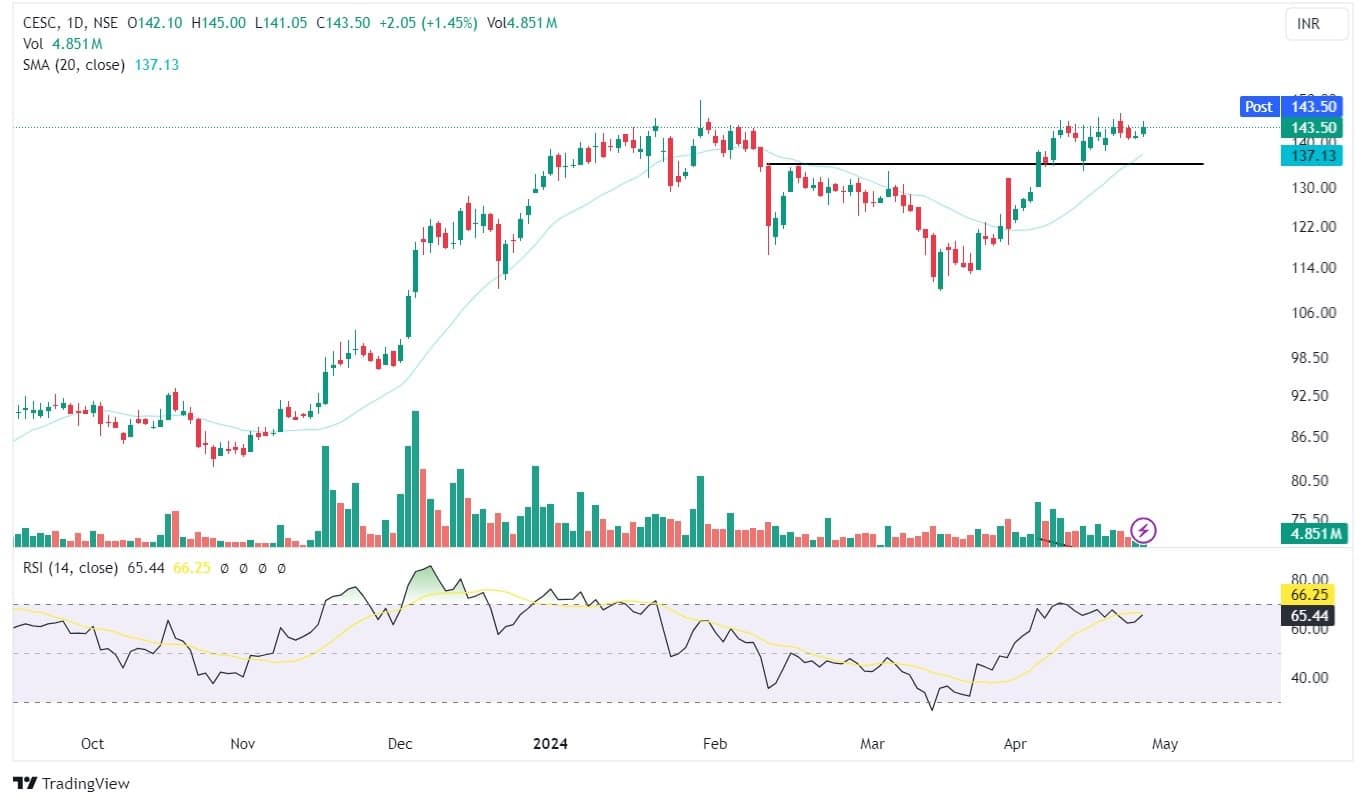
Task: Click the 2024 label on time axis
Action: (x=552, y=744)
